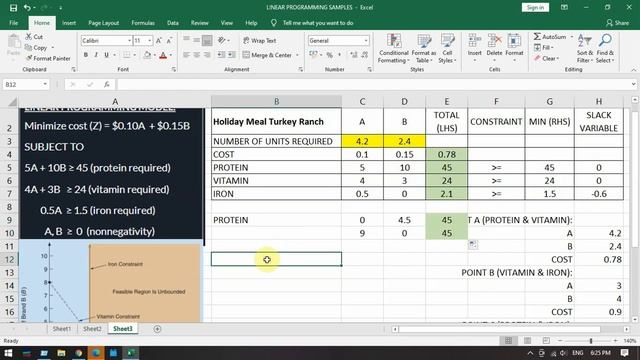This screenshot has height=360, width=640.
Task: Click the Paste Options smart tag icon
Action: coord(473,245)
